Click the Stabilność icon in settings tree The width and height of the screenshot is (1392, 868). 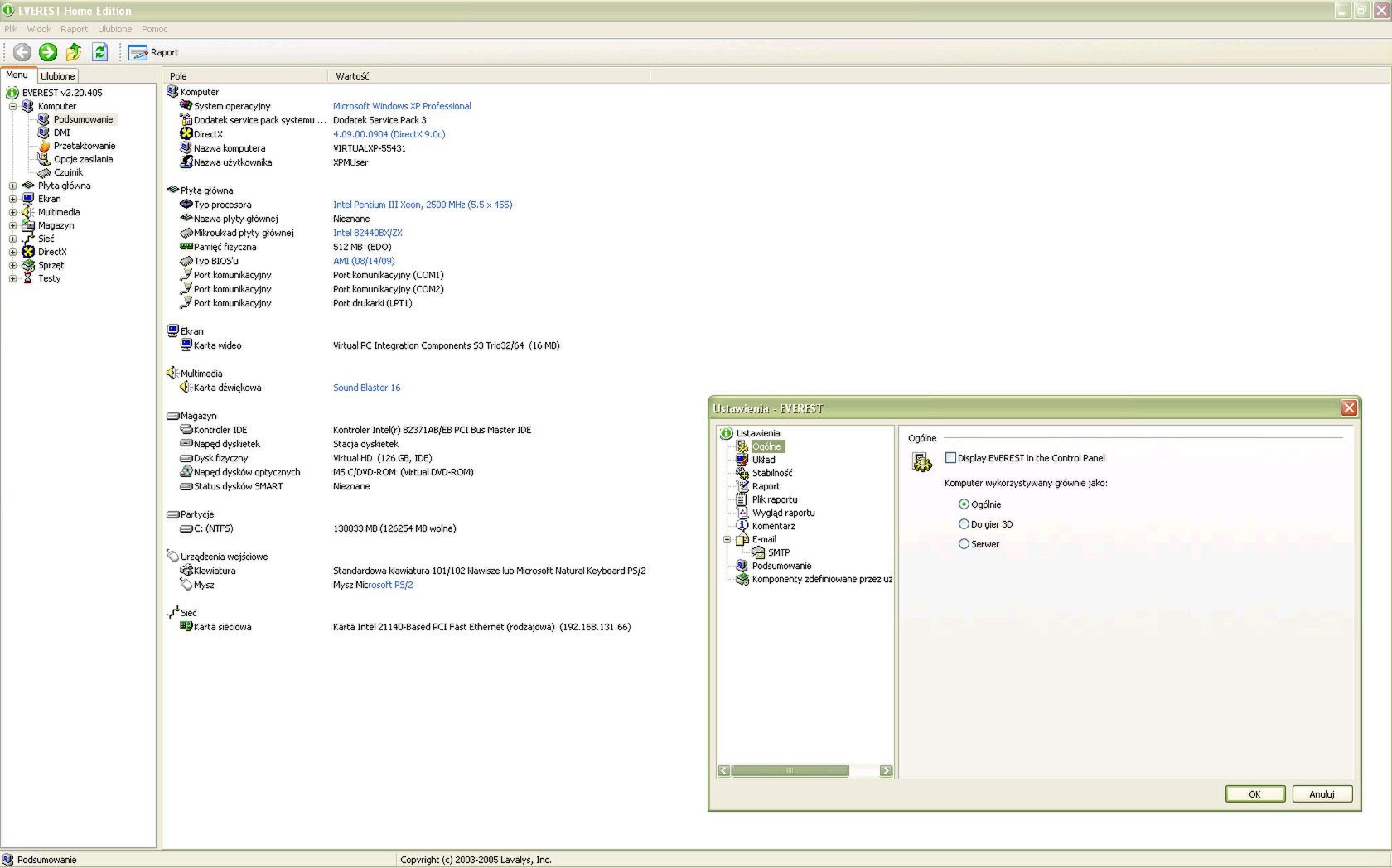742,473
